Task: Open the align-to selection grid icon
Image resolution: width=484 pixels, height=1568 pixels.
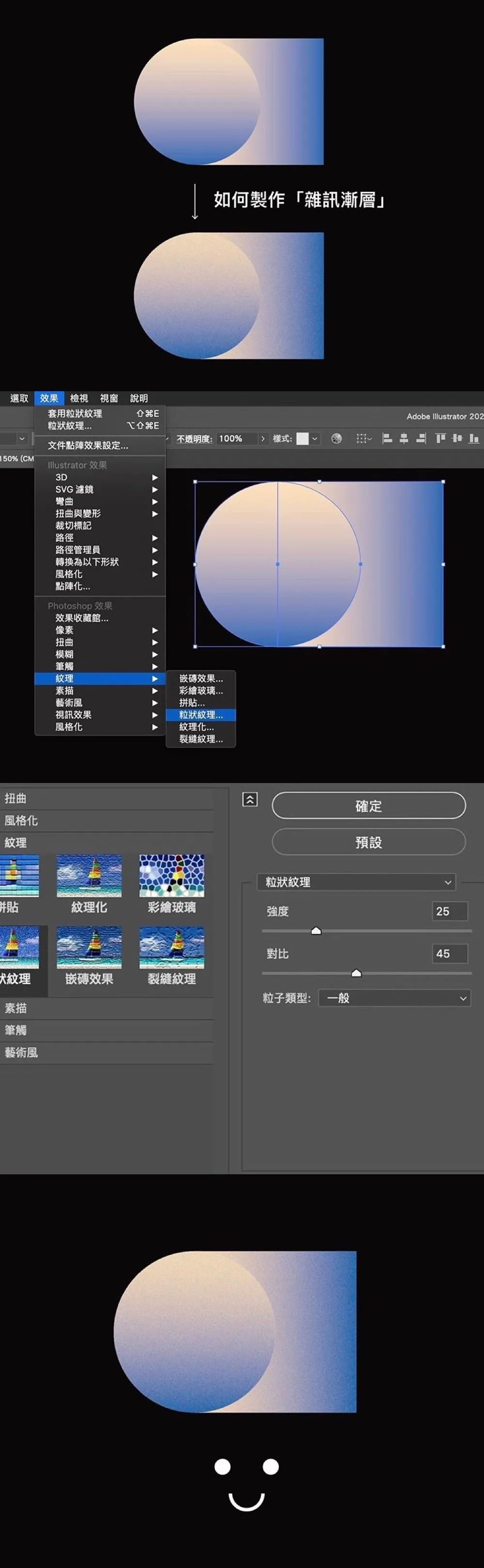Action: click(363, 438)
